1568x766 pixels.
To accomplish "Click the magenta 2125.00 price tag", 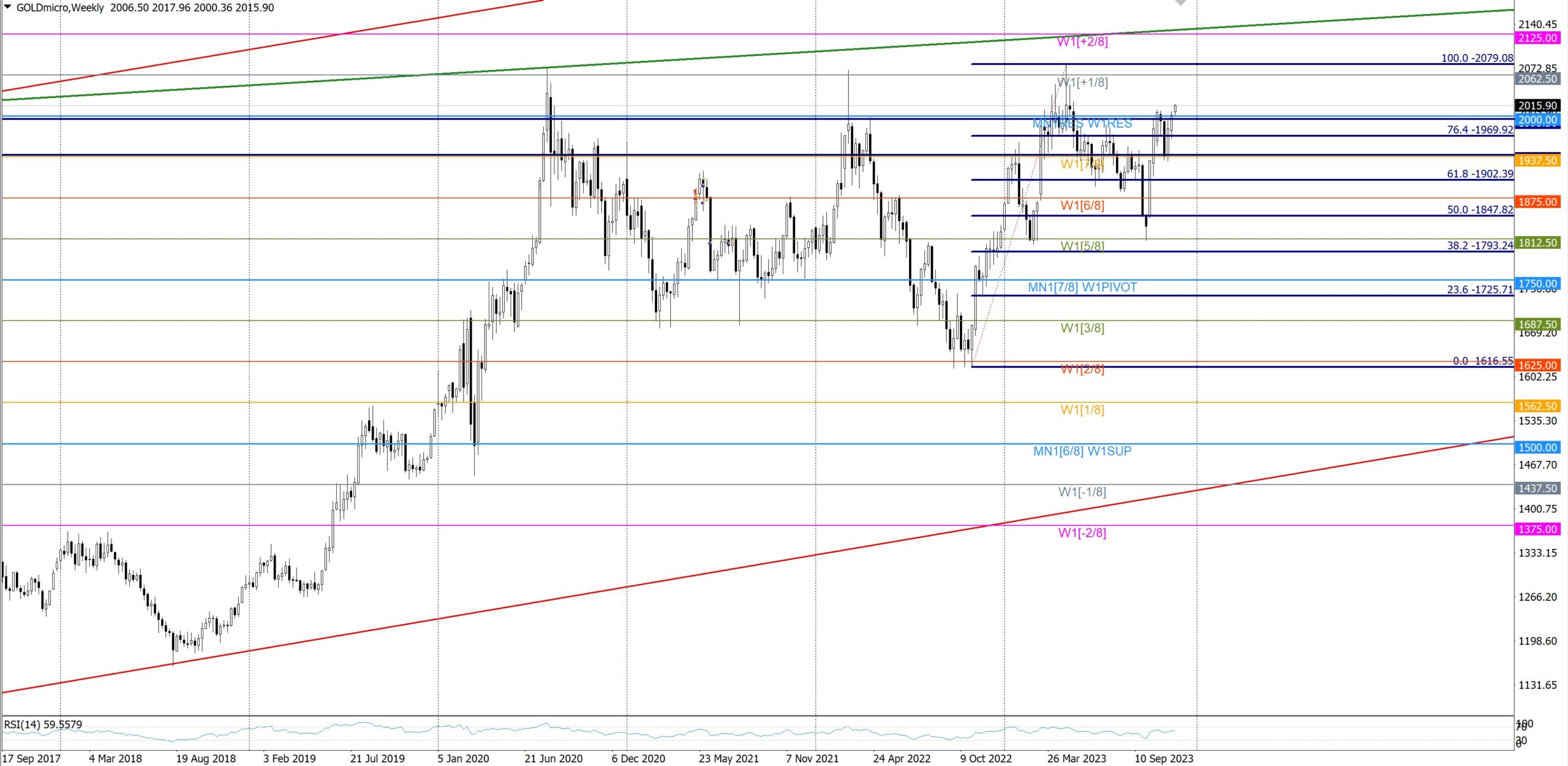I will pos(1537,38).
